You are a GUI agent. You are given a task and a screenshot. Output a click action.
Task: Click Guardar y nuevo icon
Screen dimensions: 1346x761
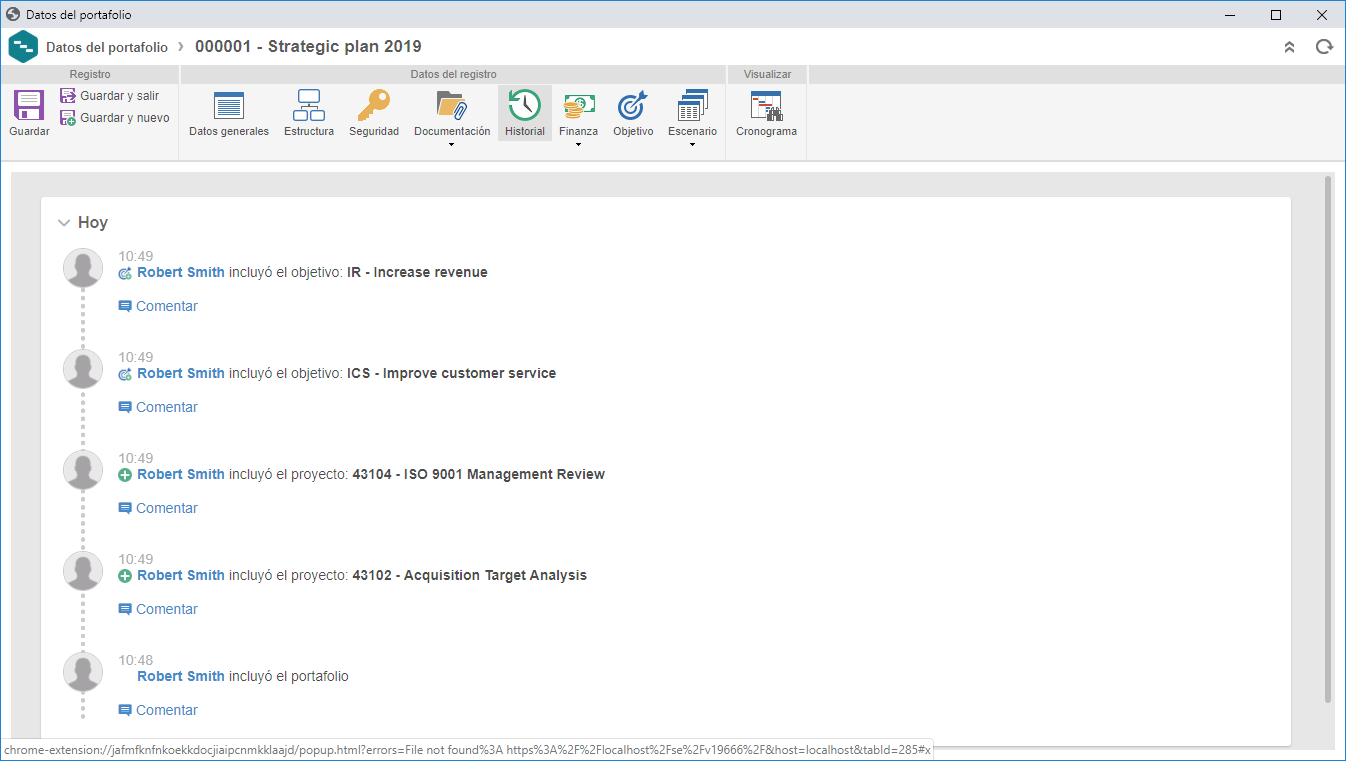point(68,118)
